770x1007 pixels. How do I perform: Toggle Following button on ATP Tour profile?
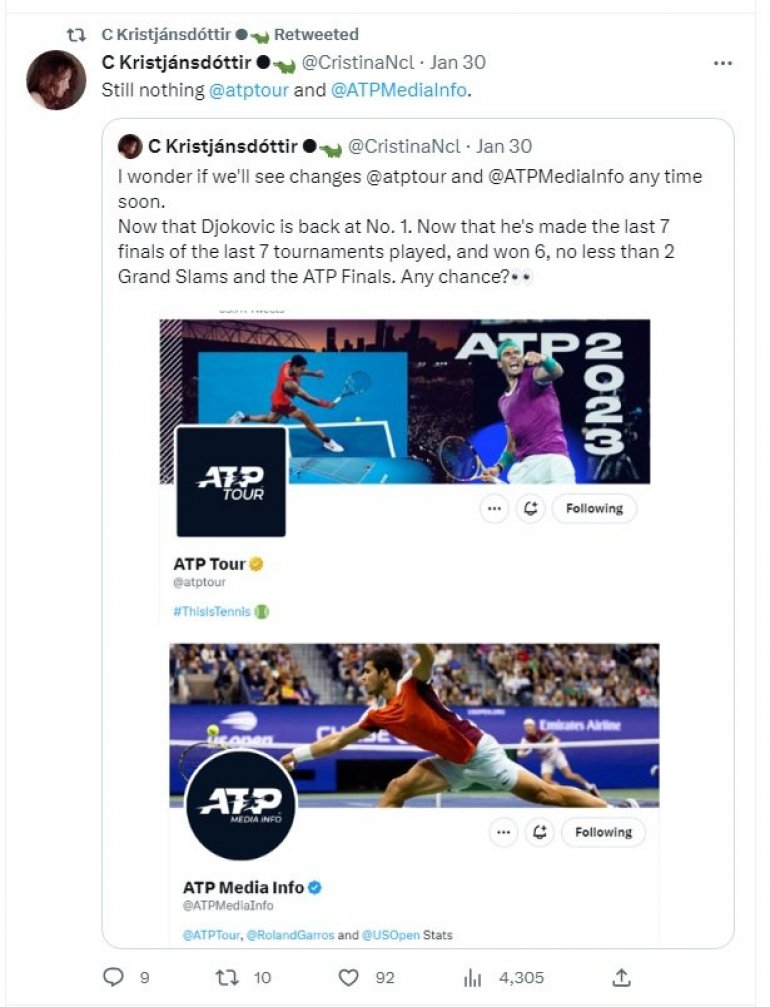pyautogui.click(x=594, y=509)
